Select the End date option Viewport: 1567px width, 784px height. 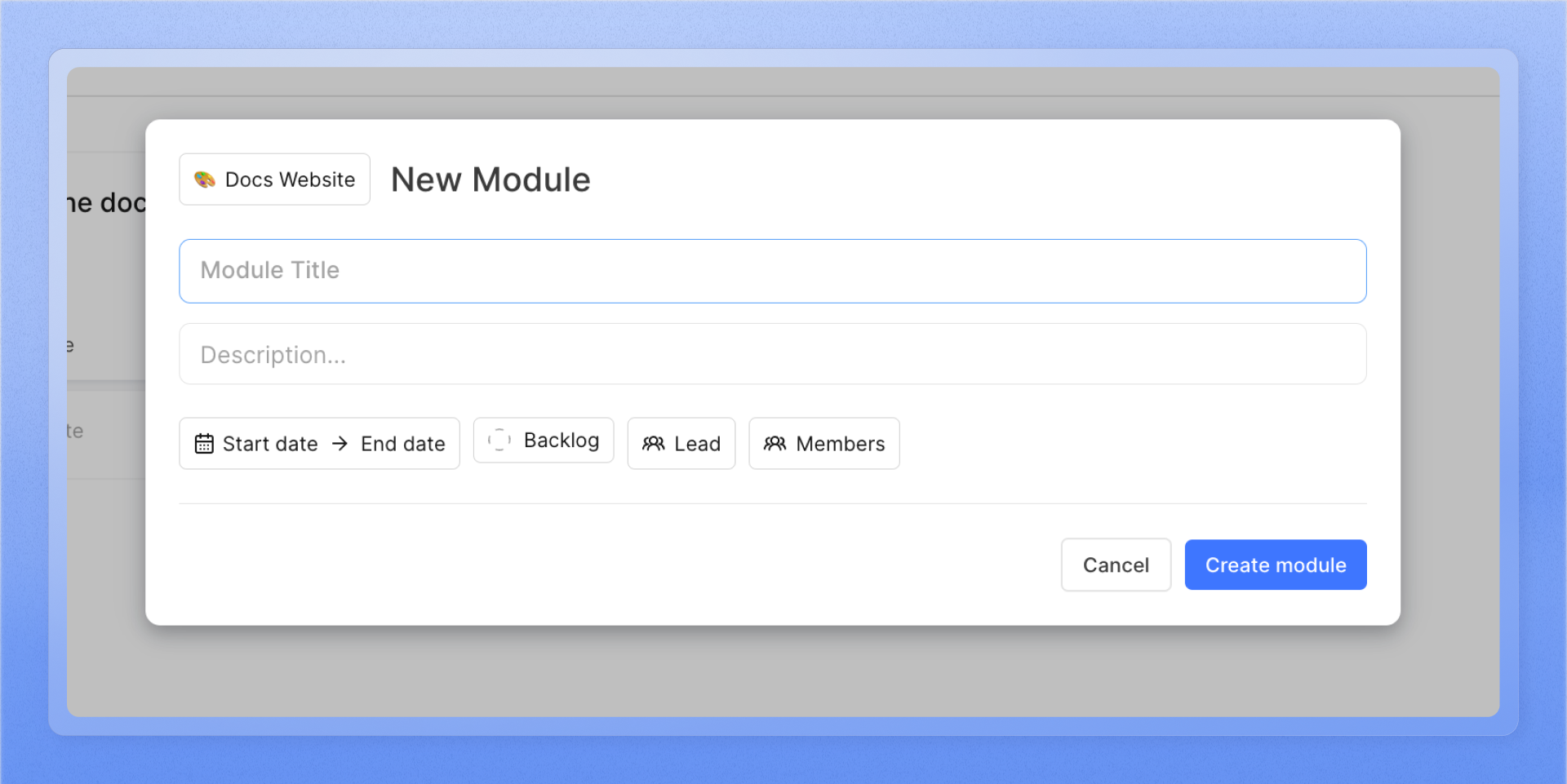[x=403, y=444]
